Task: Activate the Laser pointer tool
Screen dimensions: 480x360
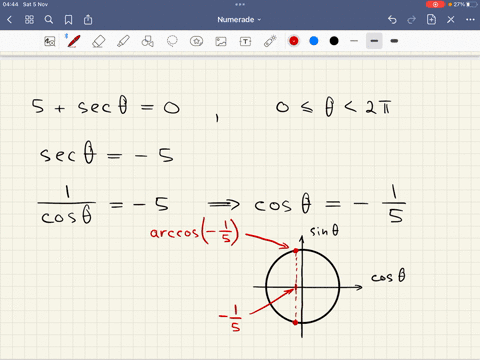Action: click(x=270, y=41)
